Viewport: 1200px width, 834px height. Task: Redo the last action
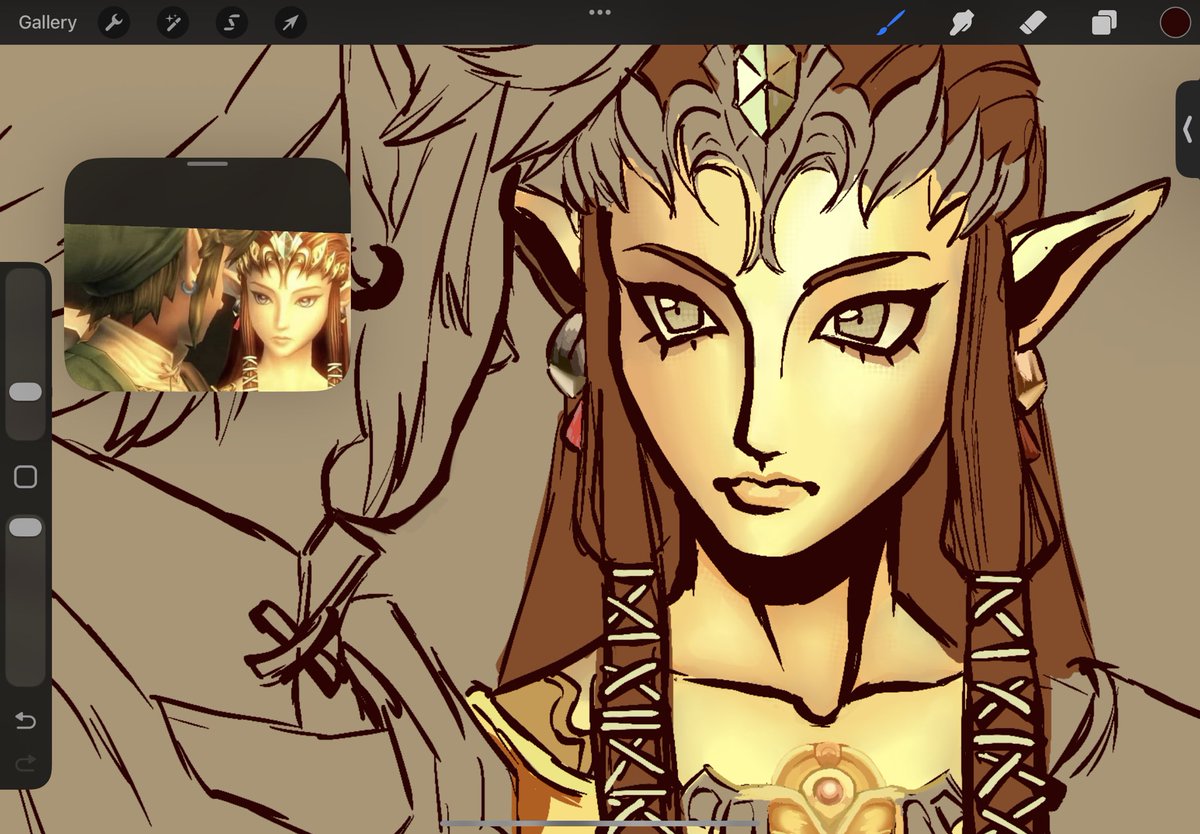click(25, 764)
